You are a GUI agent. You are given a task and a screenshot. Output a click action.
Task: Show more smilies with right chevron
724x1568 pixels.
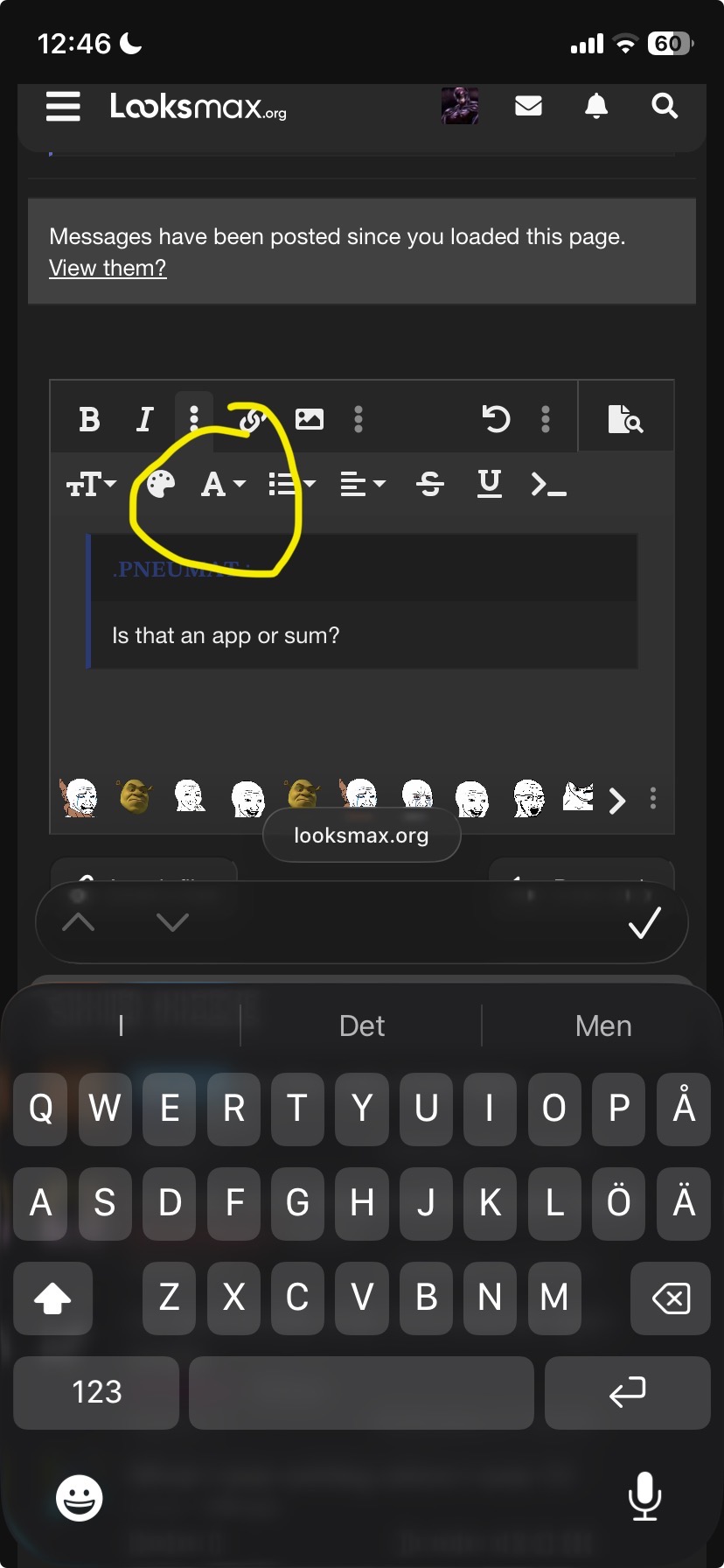point(617,800)
